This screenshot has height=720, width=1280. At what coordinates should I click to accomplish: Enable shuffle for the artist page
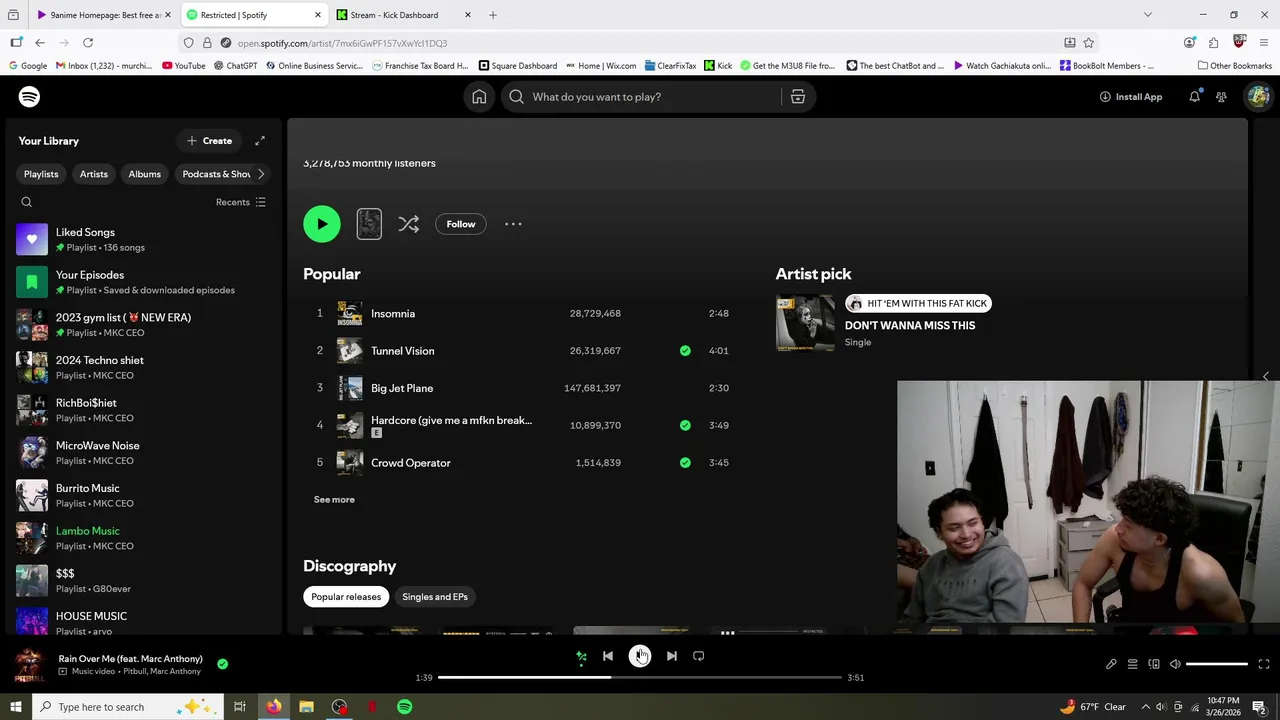tap(409, 224)
